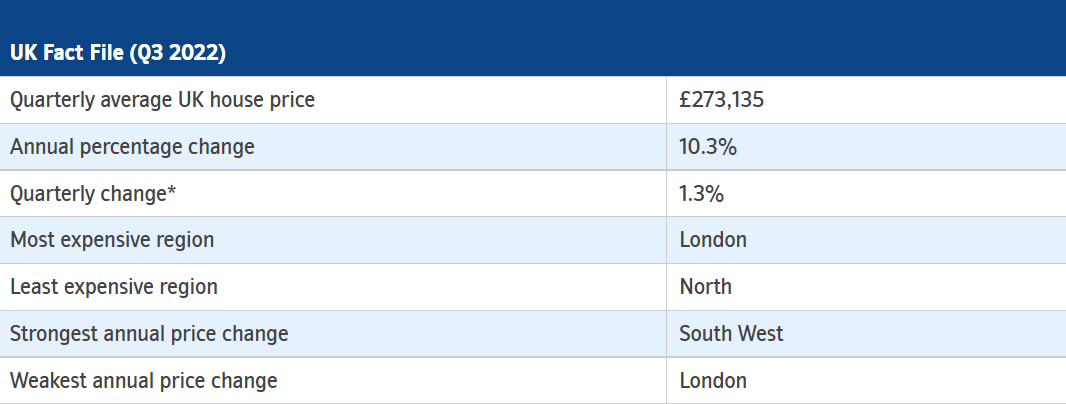This screenshot has height=404, width=1066.
Task: Click the 10.3% value
Action: point(708,147)
